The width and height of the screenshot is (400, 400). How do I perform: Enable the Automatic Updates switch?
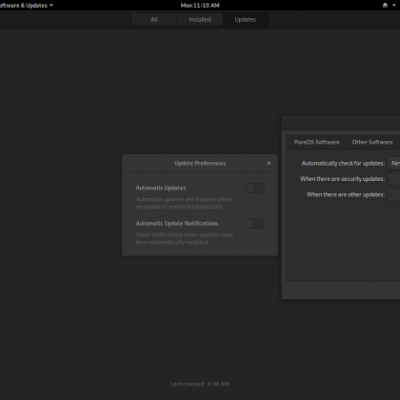(255, 188)
